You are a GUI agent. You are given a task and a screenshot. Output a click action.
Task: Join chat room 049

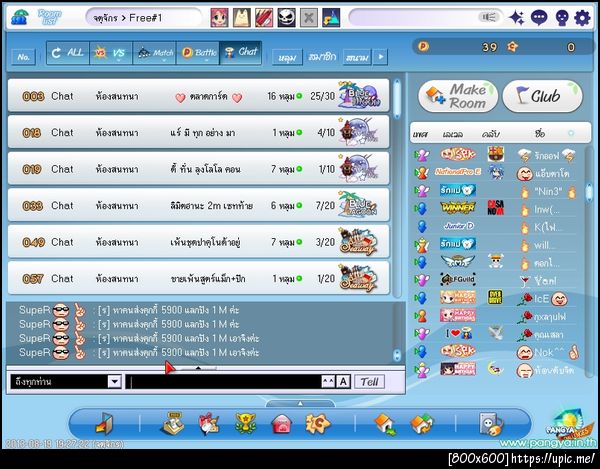198,242
